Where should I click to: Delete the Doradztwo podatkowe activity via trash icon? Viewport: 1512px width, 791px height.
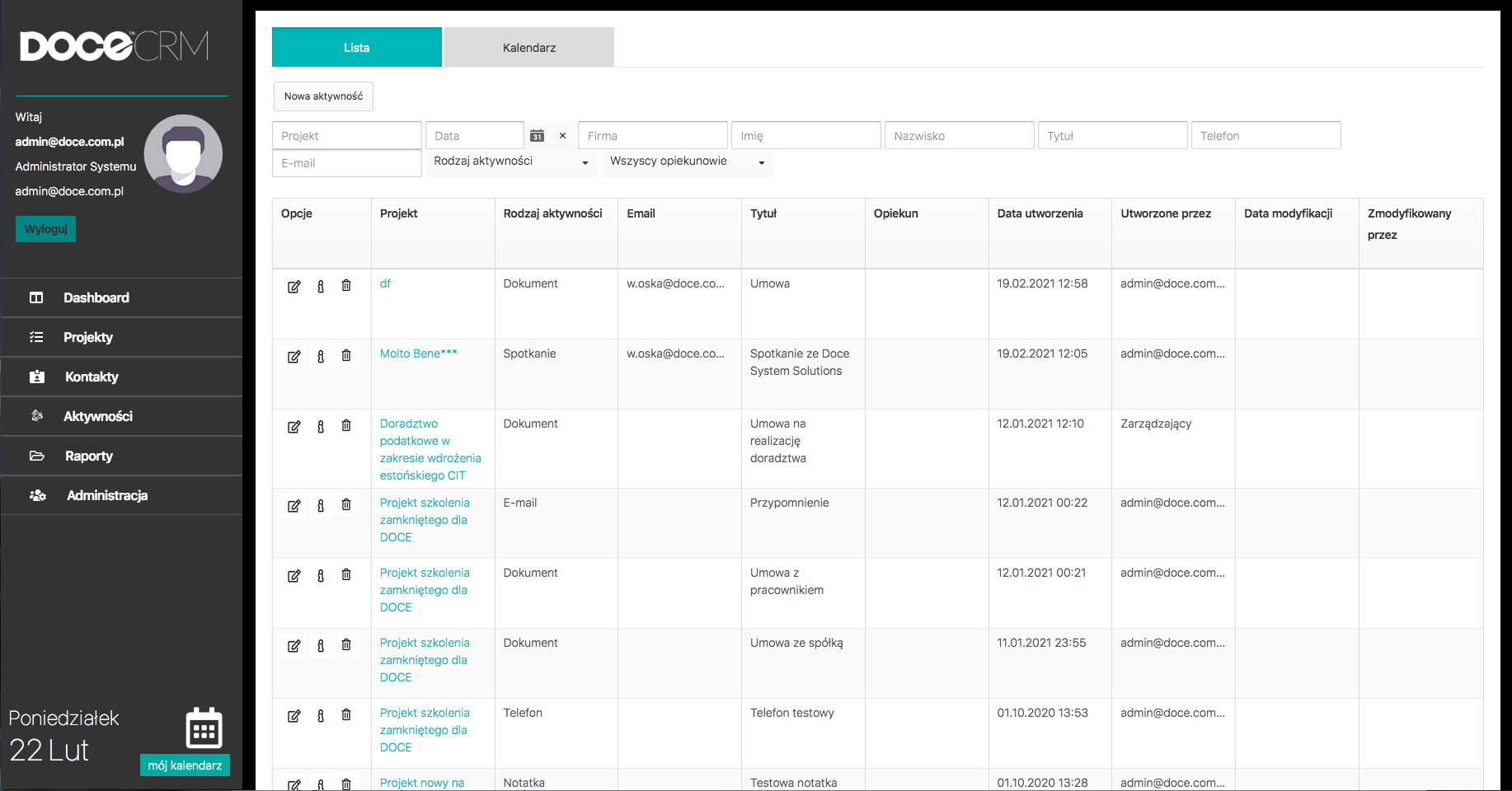click(x=346, y=426)
